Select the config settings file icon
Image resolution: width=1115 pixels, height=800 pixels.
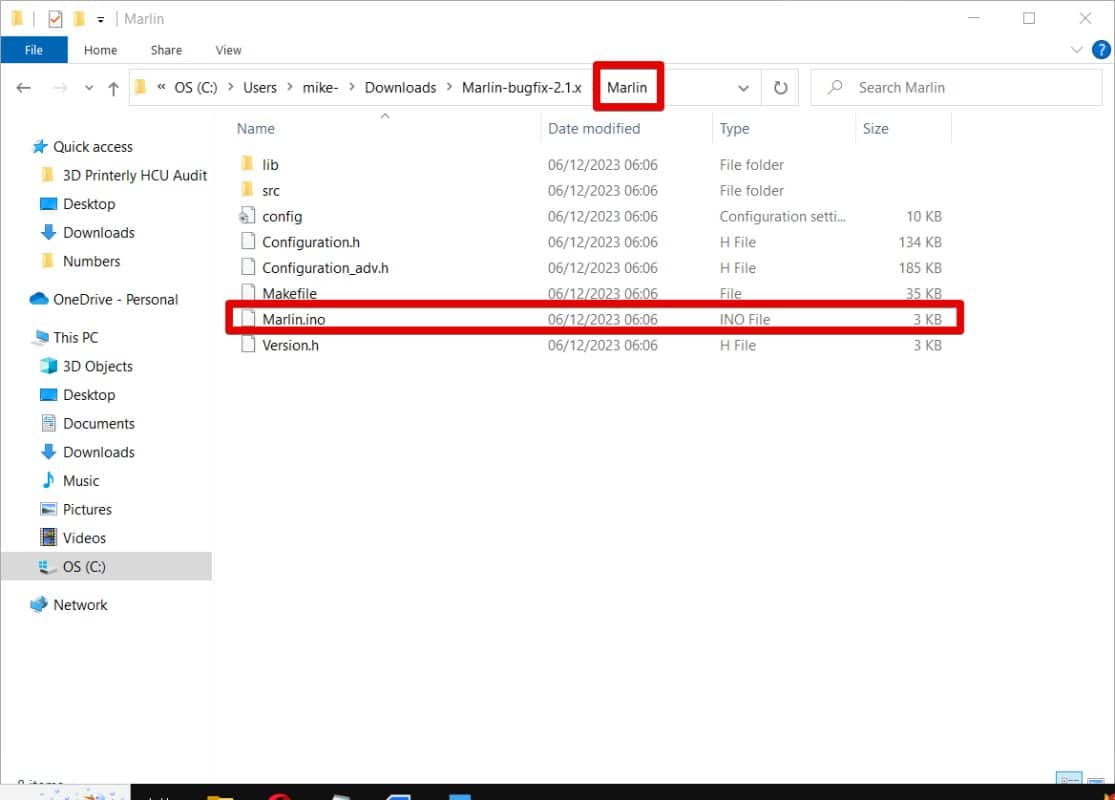[x=248, y=216]
